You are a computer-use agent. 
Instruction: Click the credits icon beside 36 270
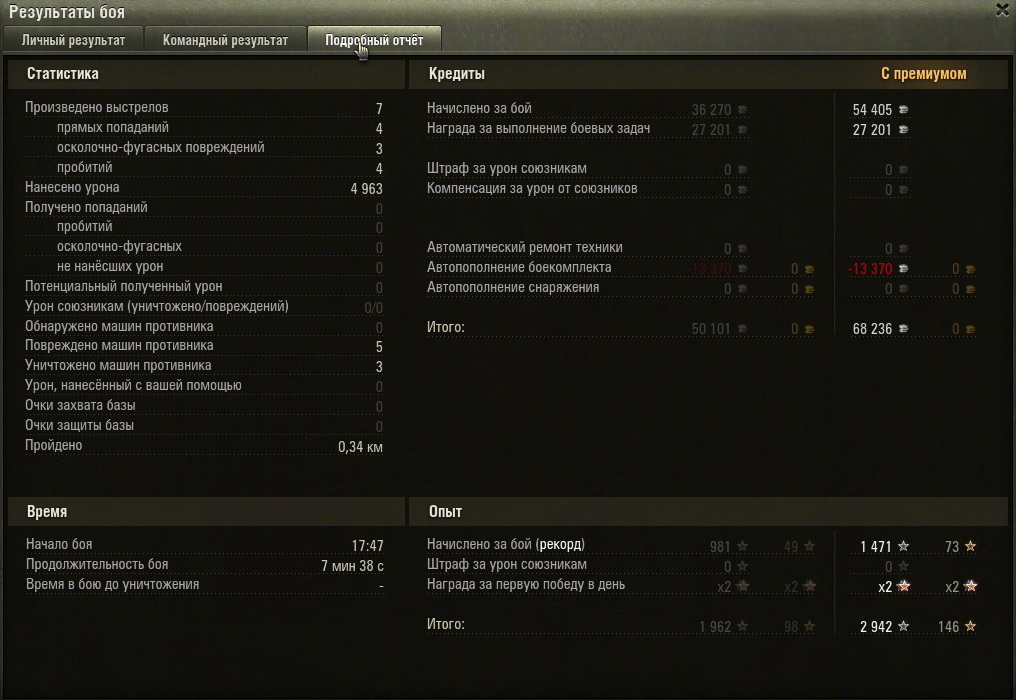tap(743, 110)
